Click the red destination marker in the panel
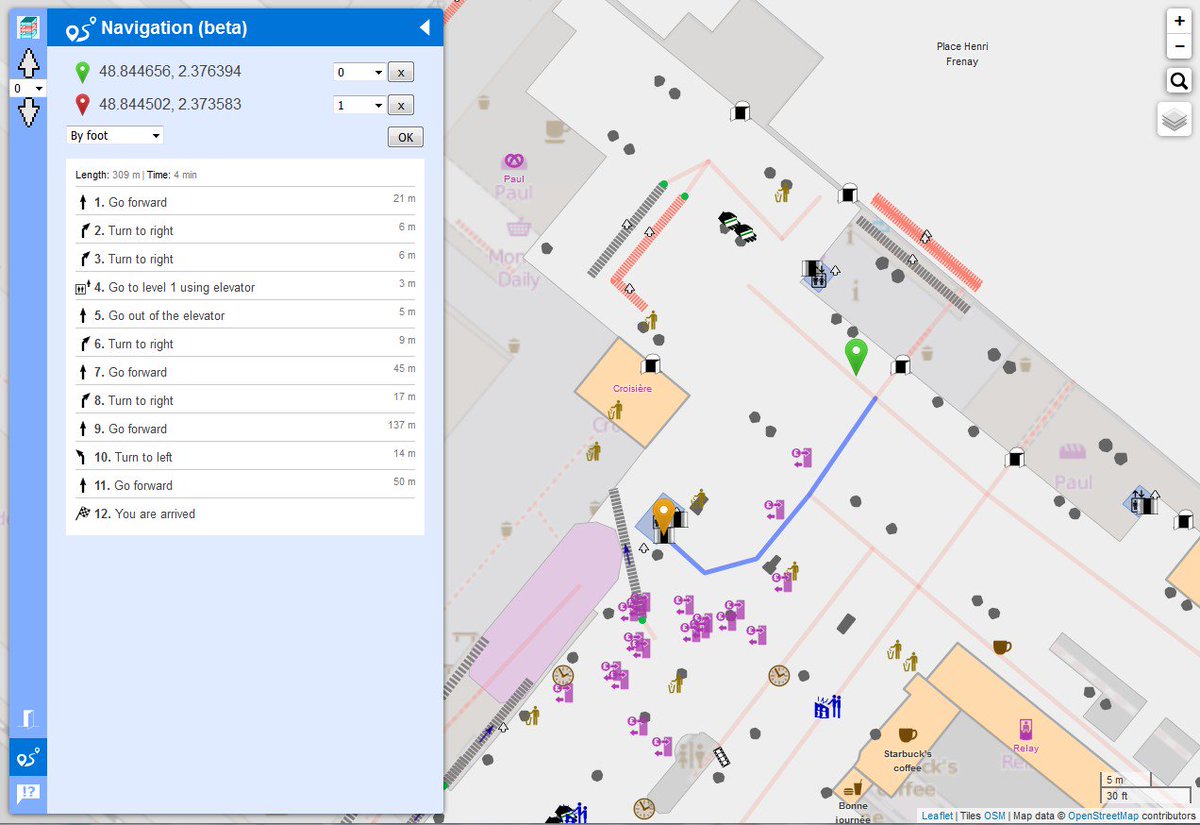Screen dimensions: 1200x825 (x=83, y=105)
